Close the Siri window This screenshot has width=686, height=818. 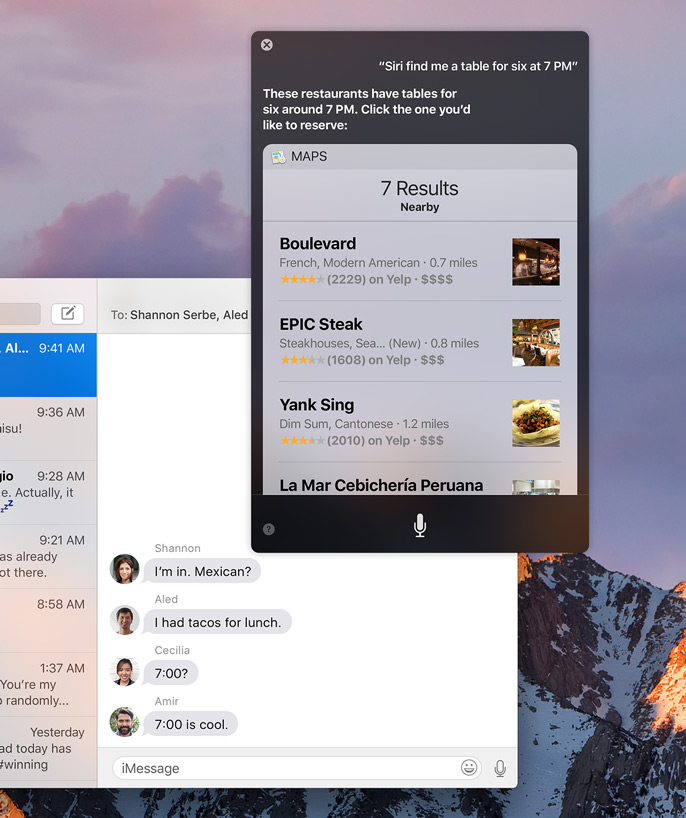tap(267, 45)
